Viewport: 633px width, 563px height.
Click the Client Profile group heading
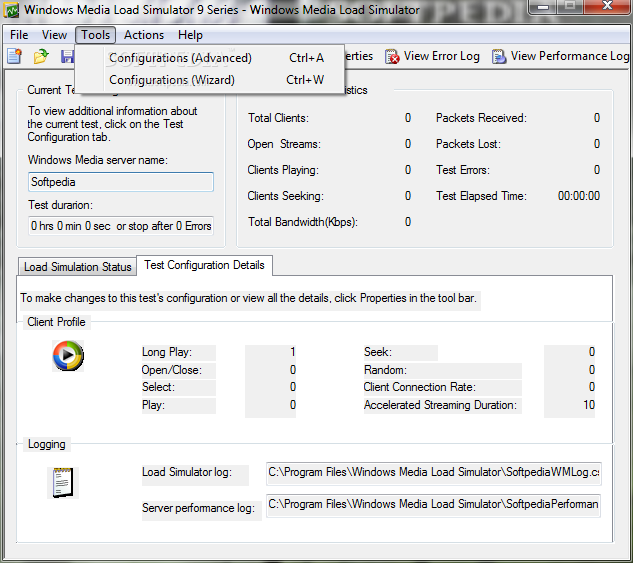[x=56, y=322]
